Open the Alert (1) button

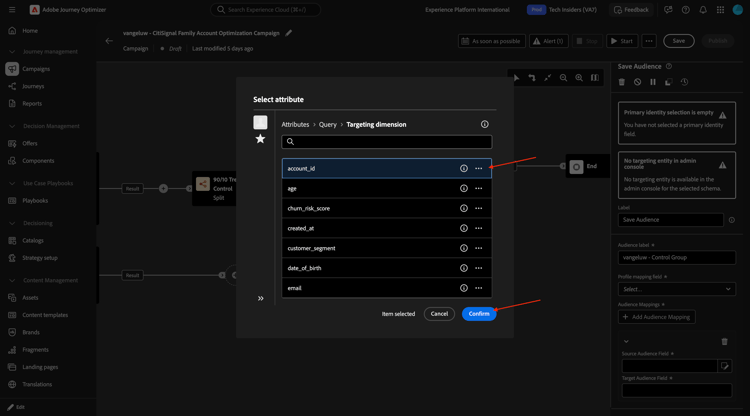point(549,41)
